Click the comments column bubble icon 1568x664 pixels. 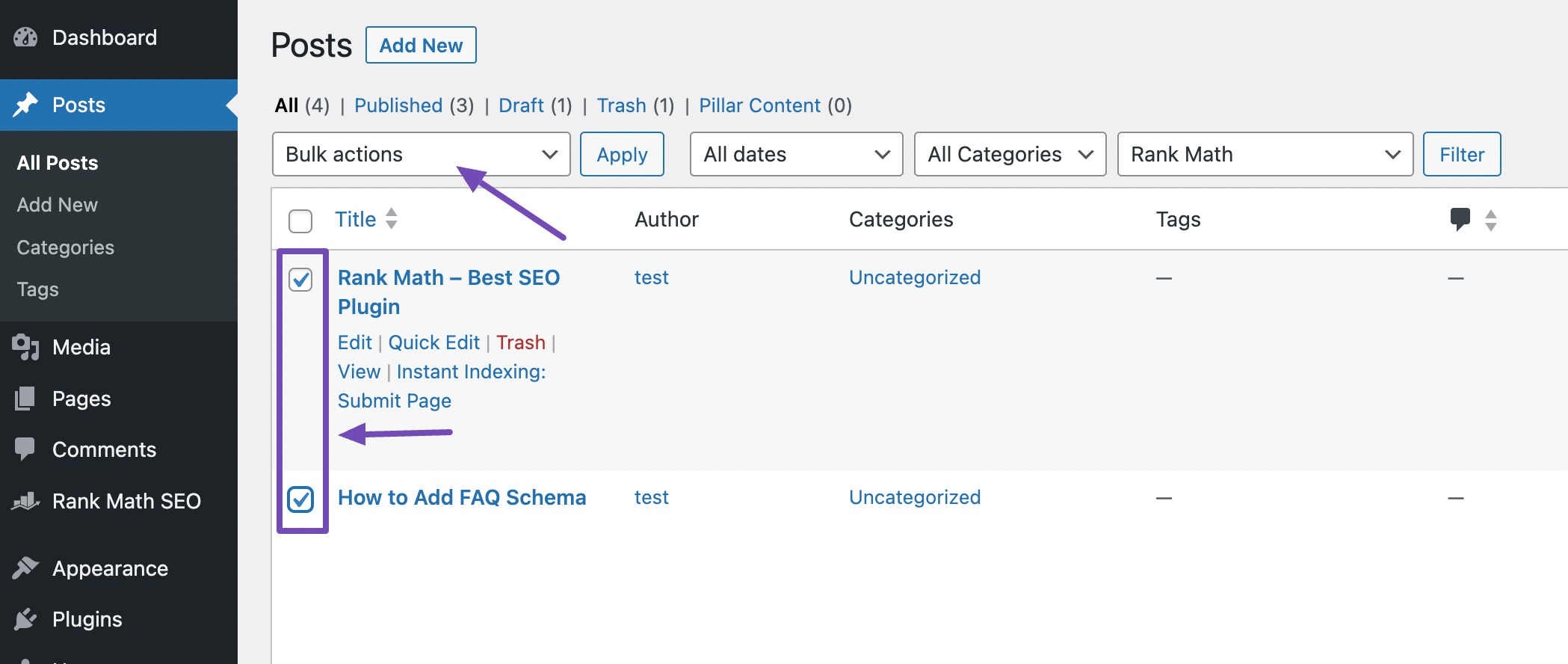[1460, 219]
